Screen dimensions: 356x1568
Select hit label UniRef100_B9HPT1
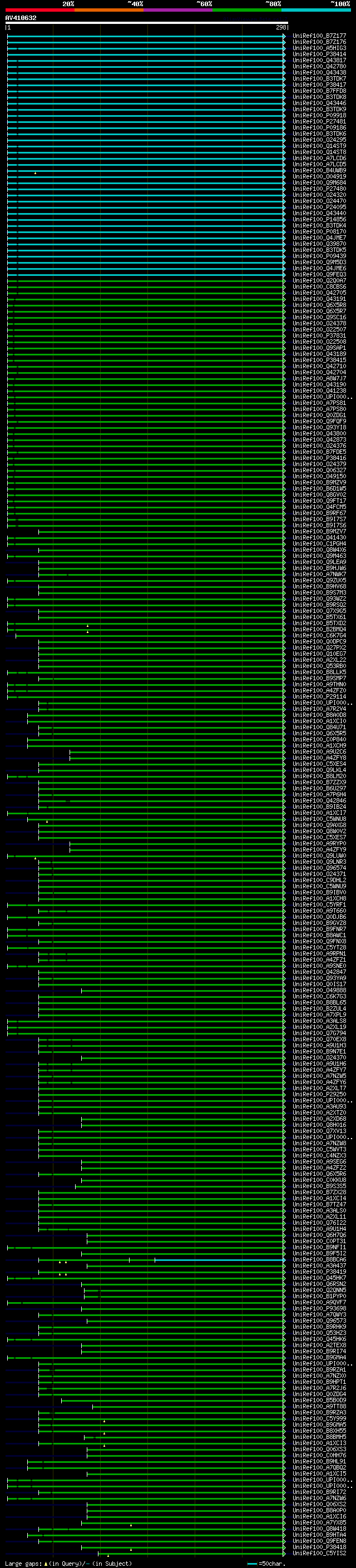[x=319, y=1382]
